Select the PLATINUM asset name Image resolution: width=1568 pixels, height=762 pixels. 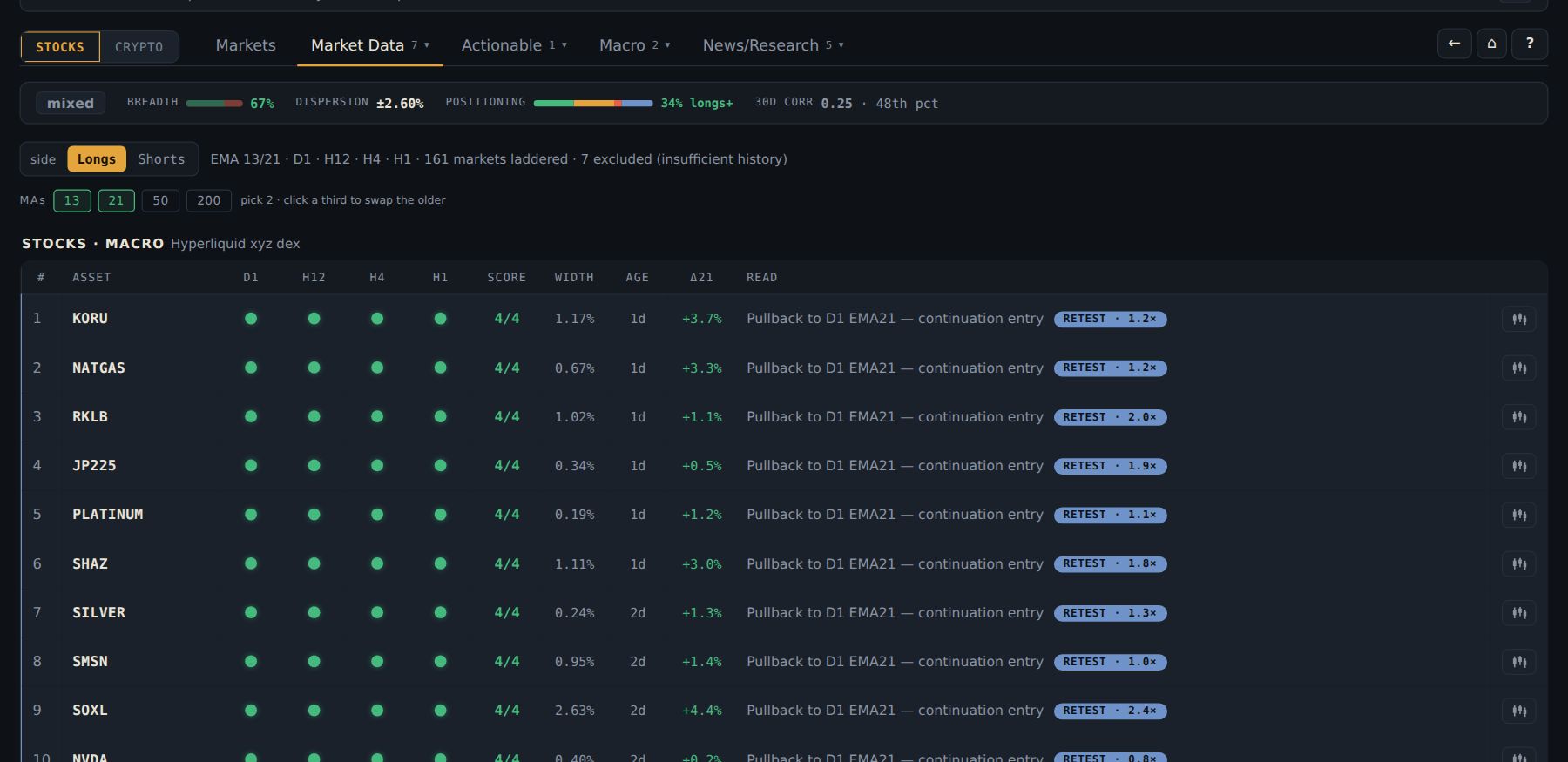pyautogui.click(x=107, y=515)
